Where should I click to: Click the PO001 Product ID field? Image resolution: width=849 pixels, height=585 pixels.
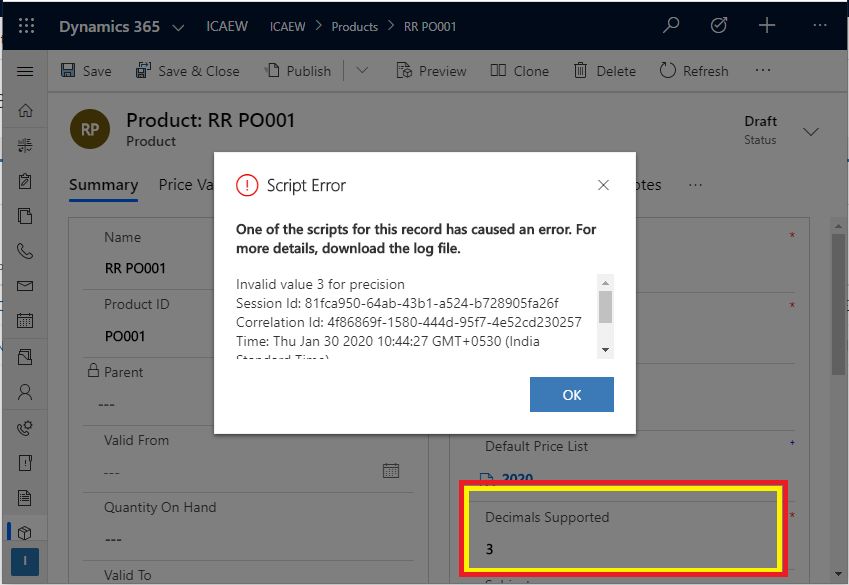tap(125, 336)
